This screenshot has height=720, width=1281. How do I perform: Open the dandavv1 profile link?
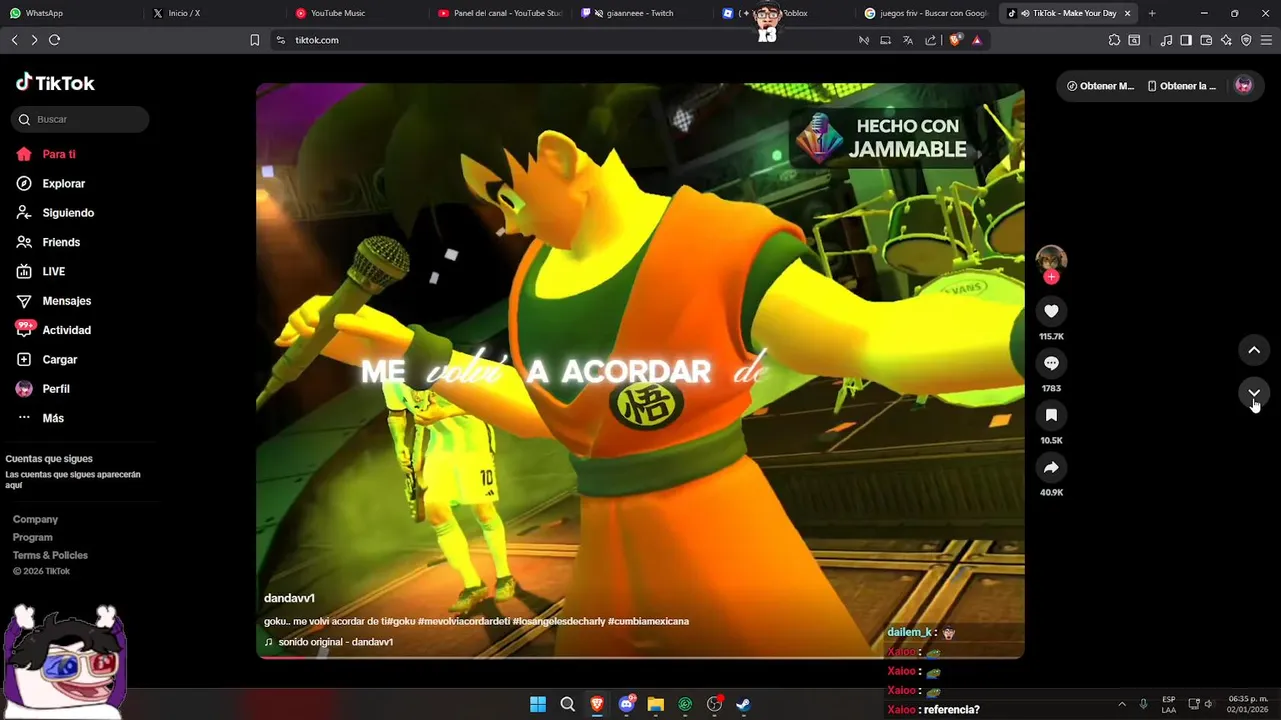289,598
